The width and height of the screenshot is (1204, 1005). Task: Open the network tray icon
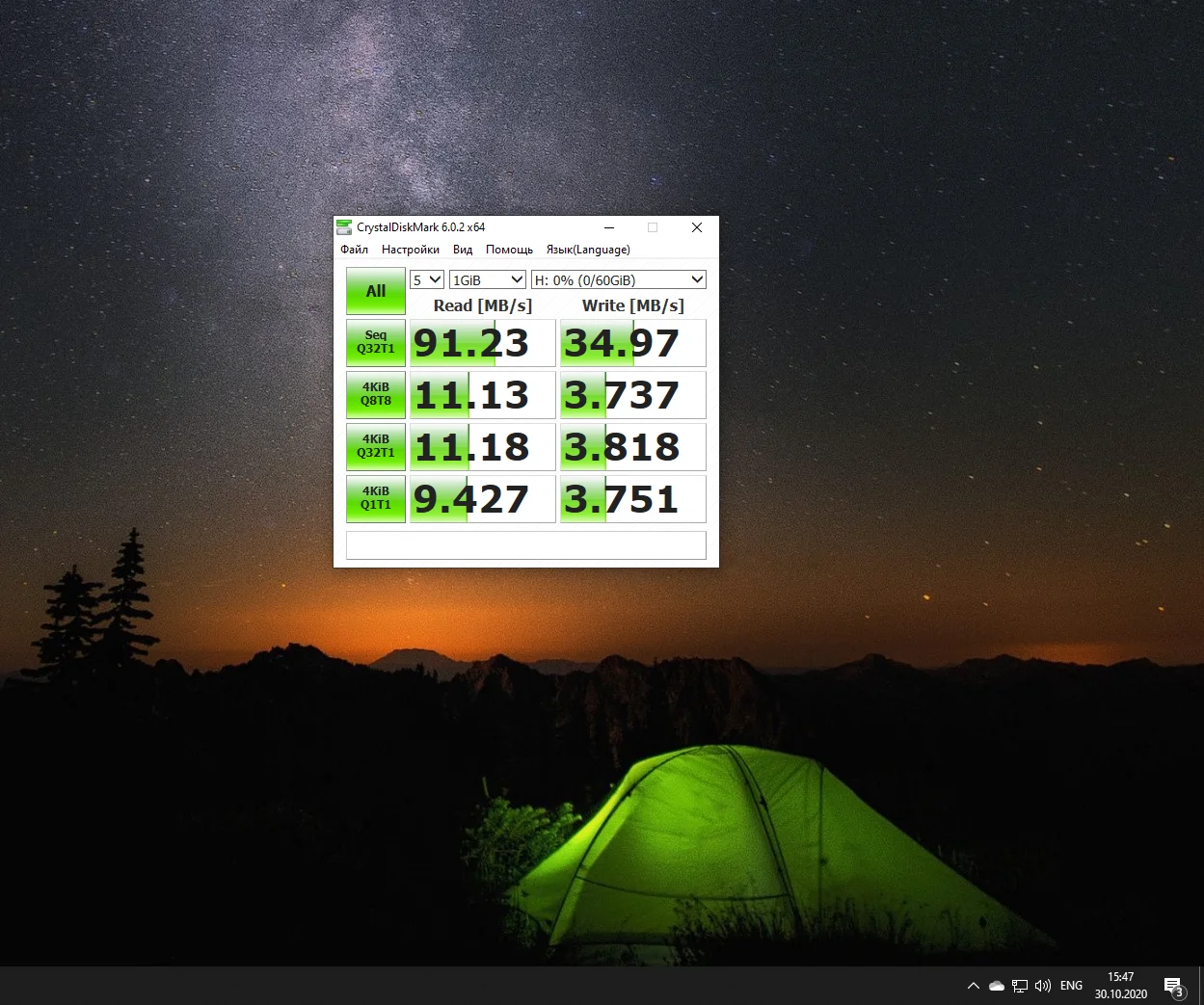1020,986
